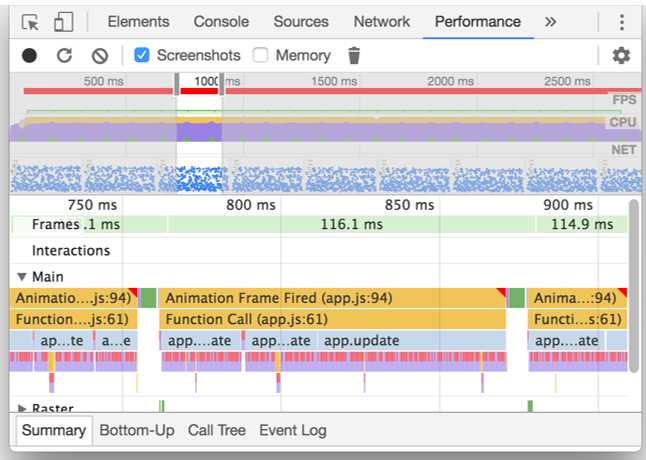Click the green paint block before Anima…:94)

(x=517, y=298)
